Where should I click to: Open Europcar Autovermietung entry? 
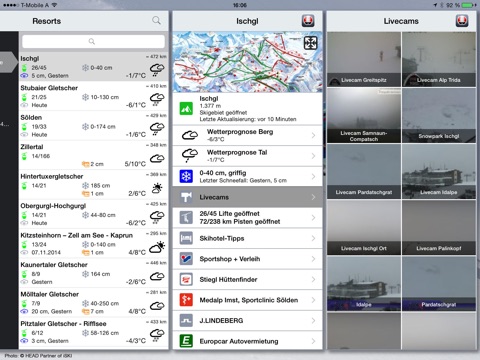tap(247, 341)
